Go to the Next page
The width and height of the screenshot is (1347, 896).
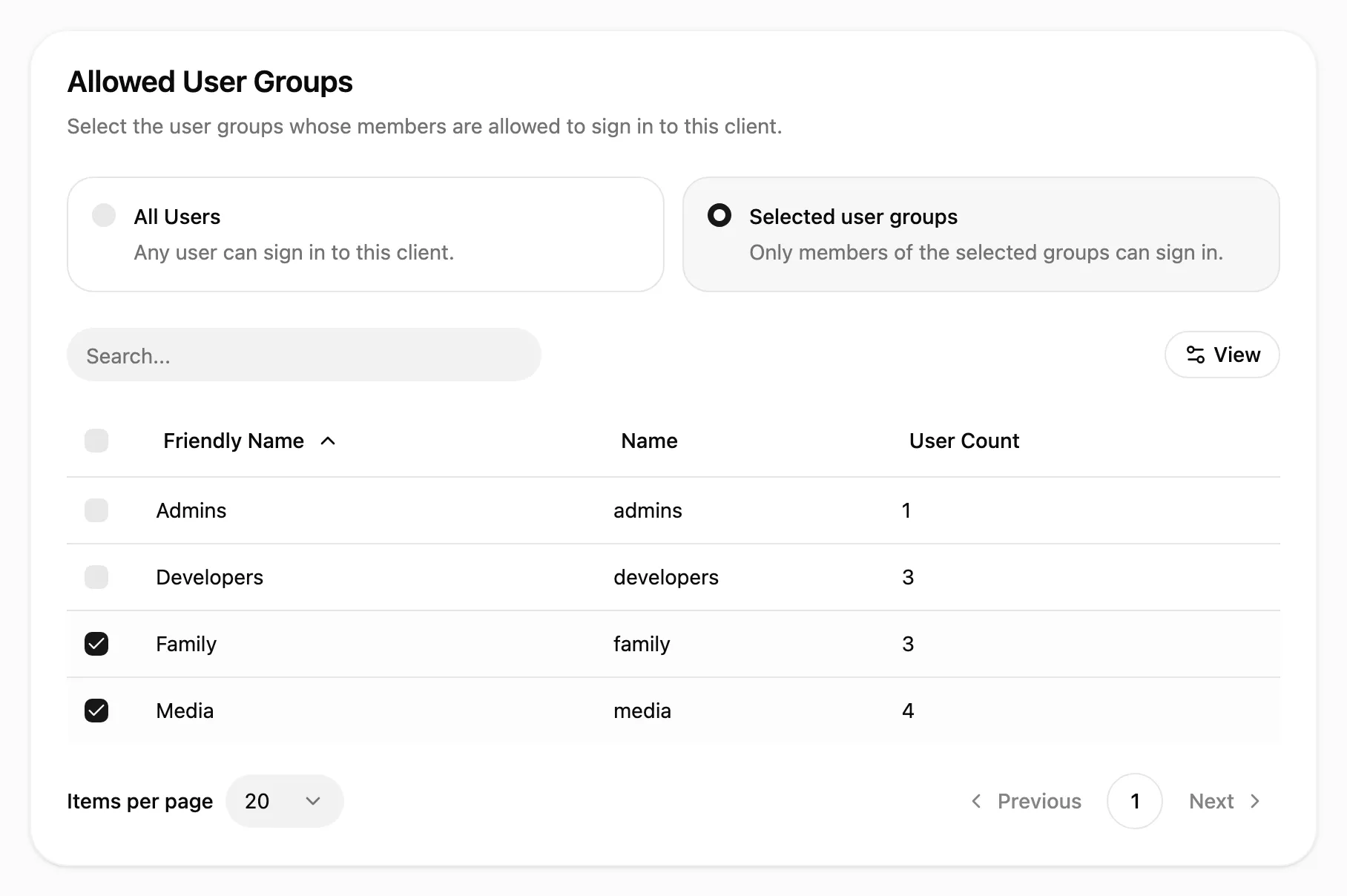(1225, 801)
